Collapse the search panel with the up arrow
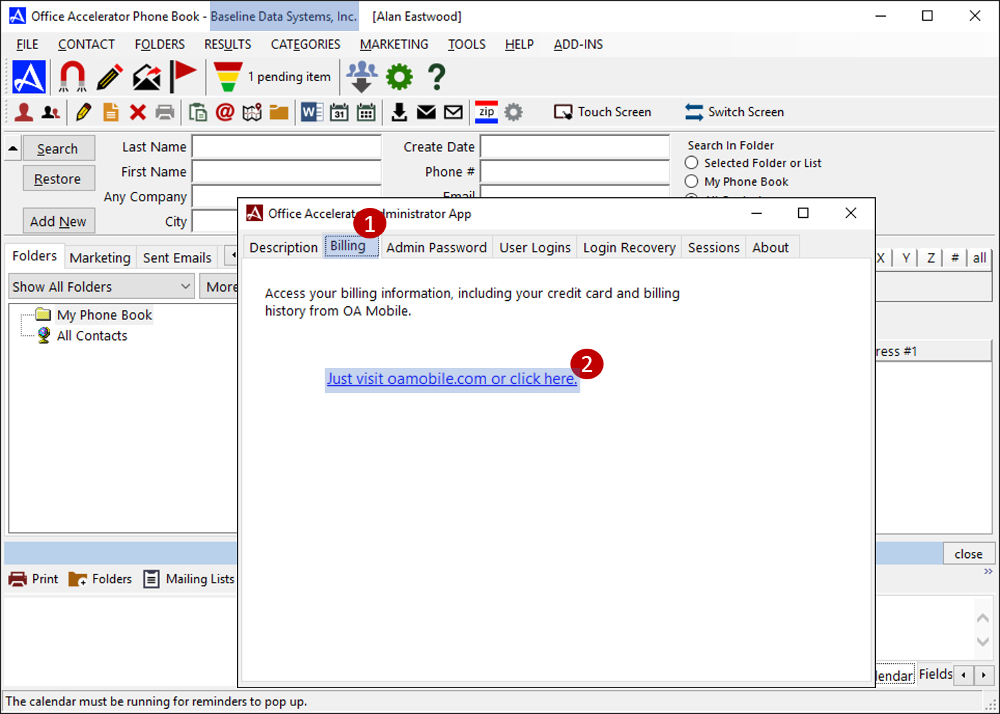 (x=13, y=149)
